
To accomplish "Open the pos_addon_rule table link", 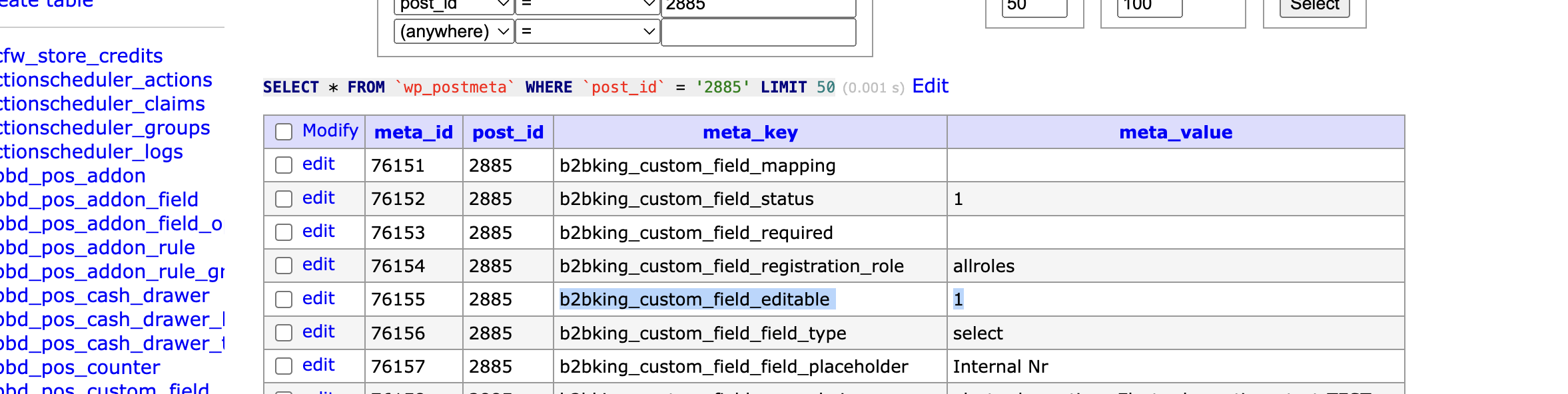I will click(x=97, y=248).
